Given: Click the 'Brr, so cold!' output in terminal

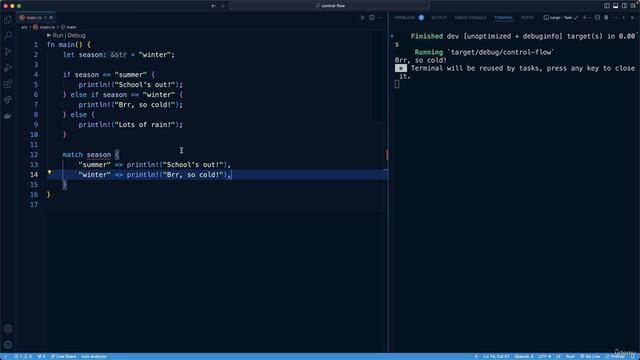Looking at the screenshot, I should (x=421, y=60).
